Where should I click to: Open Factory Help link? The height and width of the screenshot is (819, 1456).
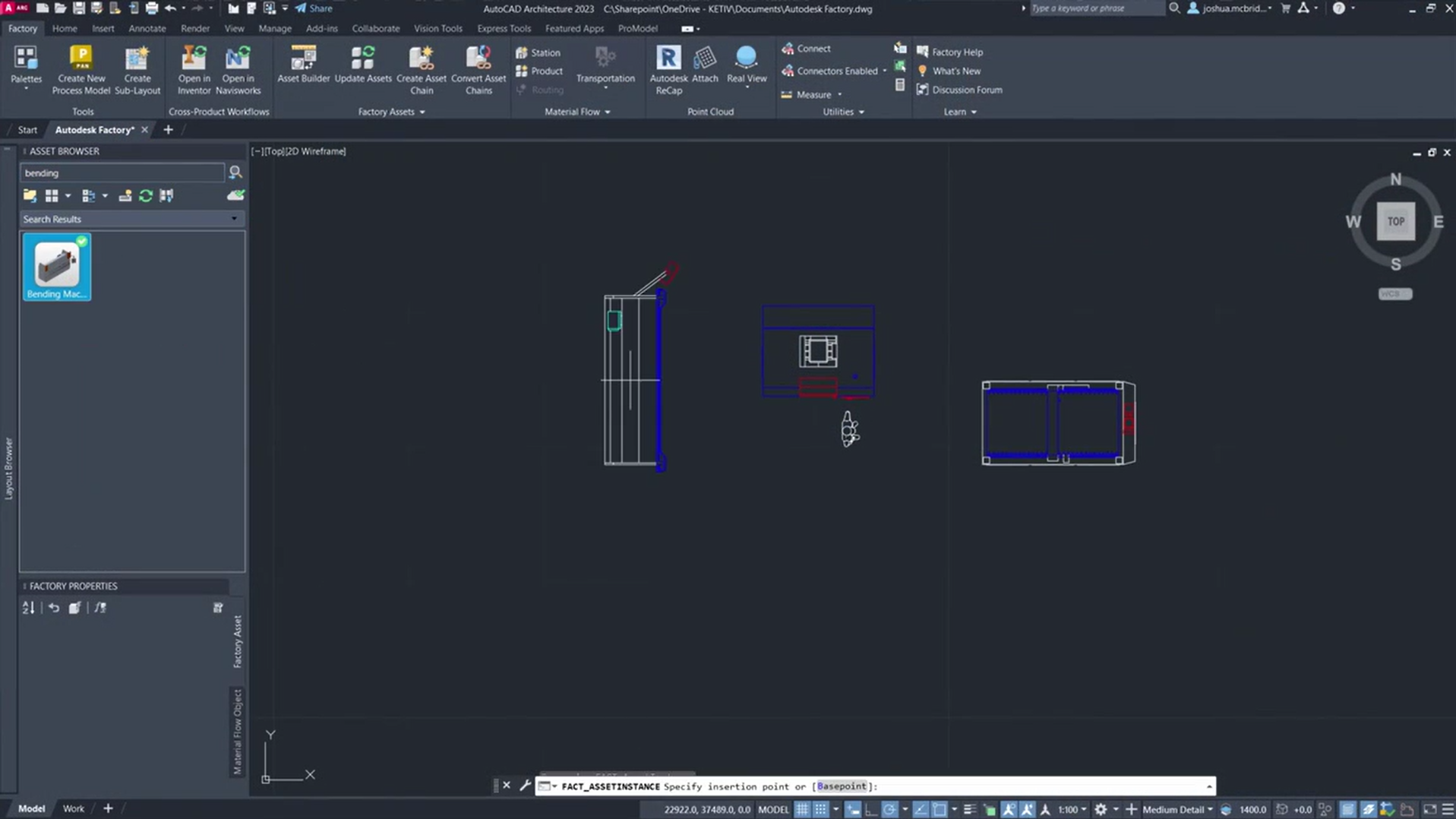tap(949, 52)
